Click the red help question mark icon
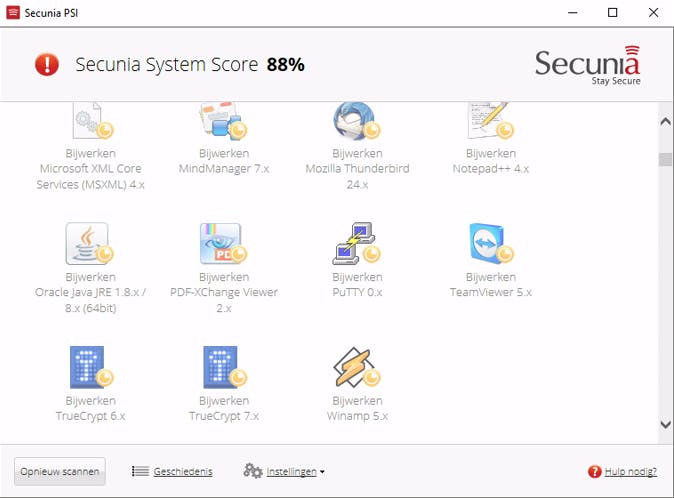Screen dimensions: 674x498 [594, 472]
